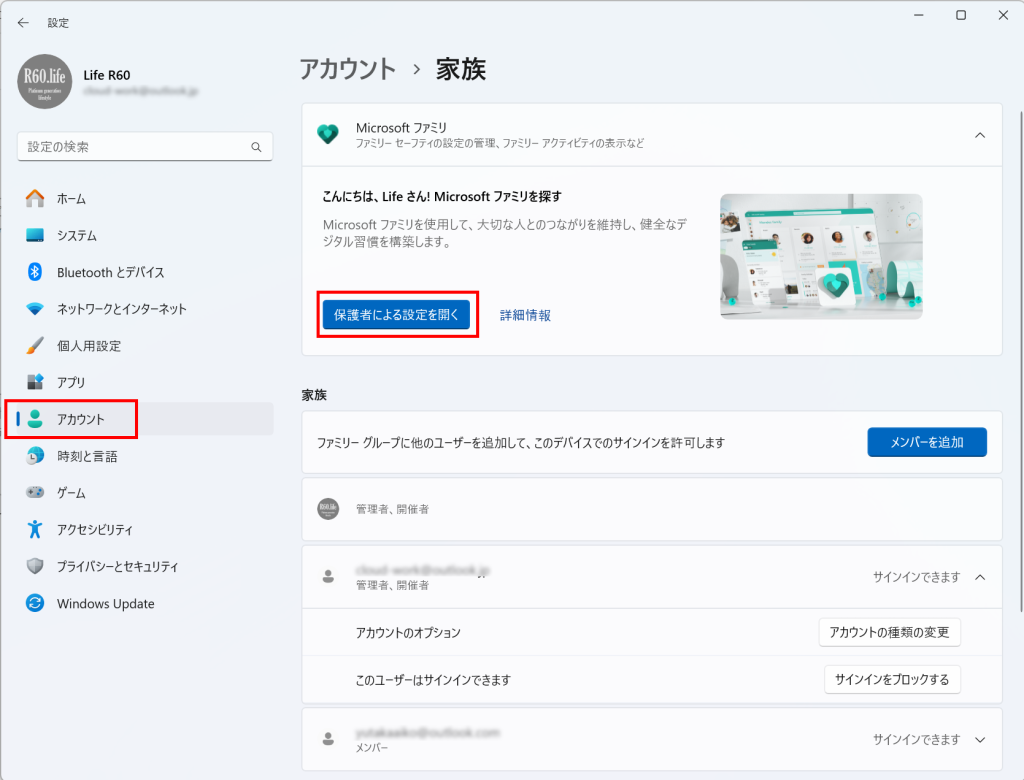Go to ゲーム settings category
The width and height of the screenshot is (1024, 780).
71,493
